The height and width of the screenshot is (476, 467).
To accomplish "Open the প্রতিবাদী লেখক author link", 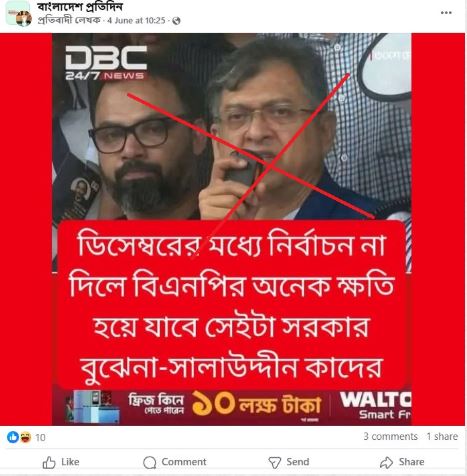I will click(x=69, y=21).
